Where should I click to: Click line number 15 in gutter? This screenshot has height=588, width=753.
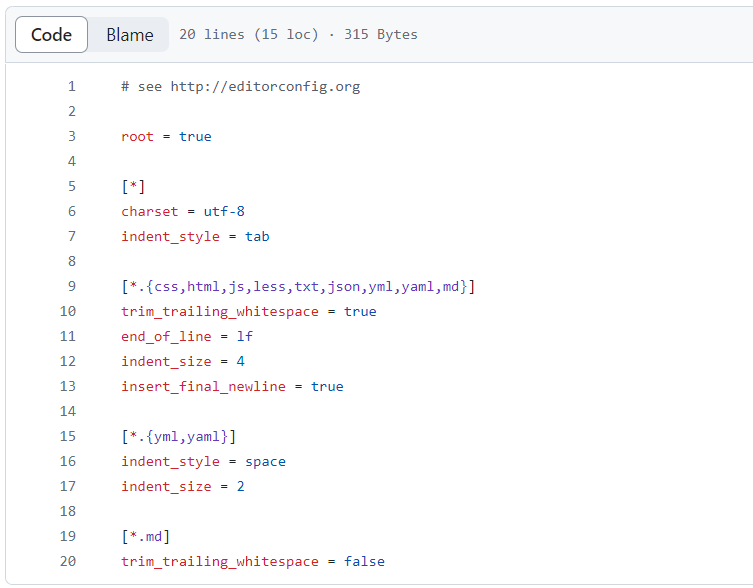(x=68, y=436)
